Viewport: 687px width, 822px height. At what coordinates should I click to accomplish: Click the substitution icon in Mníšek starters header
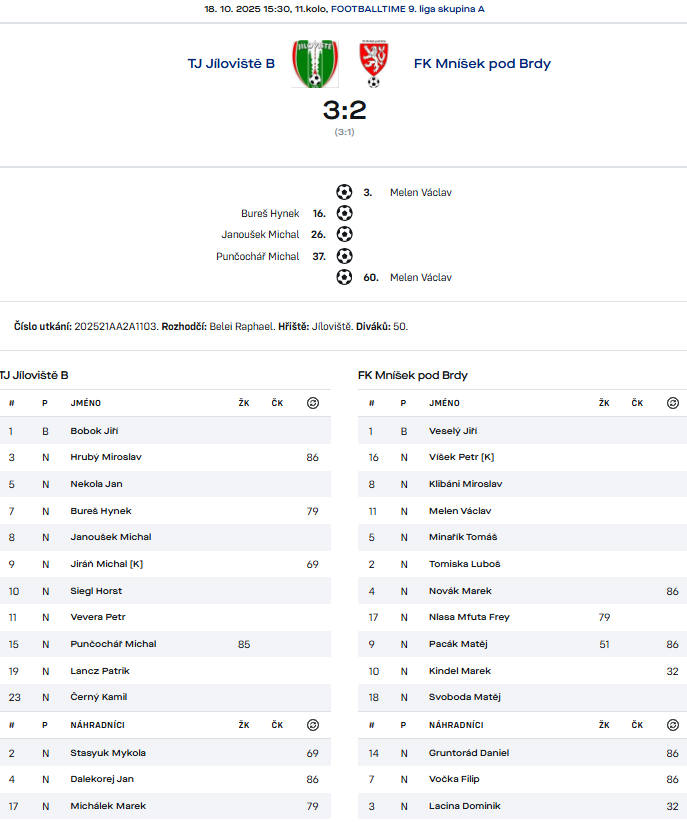tap(672, 403)
